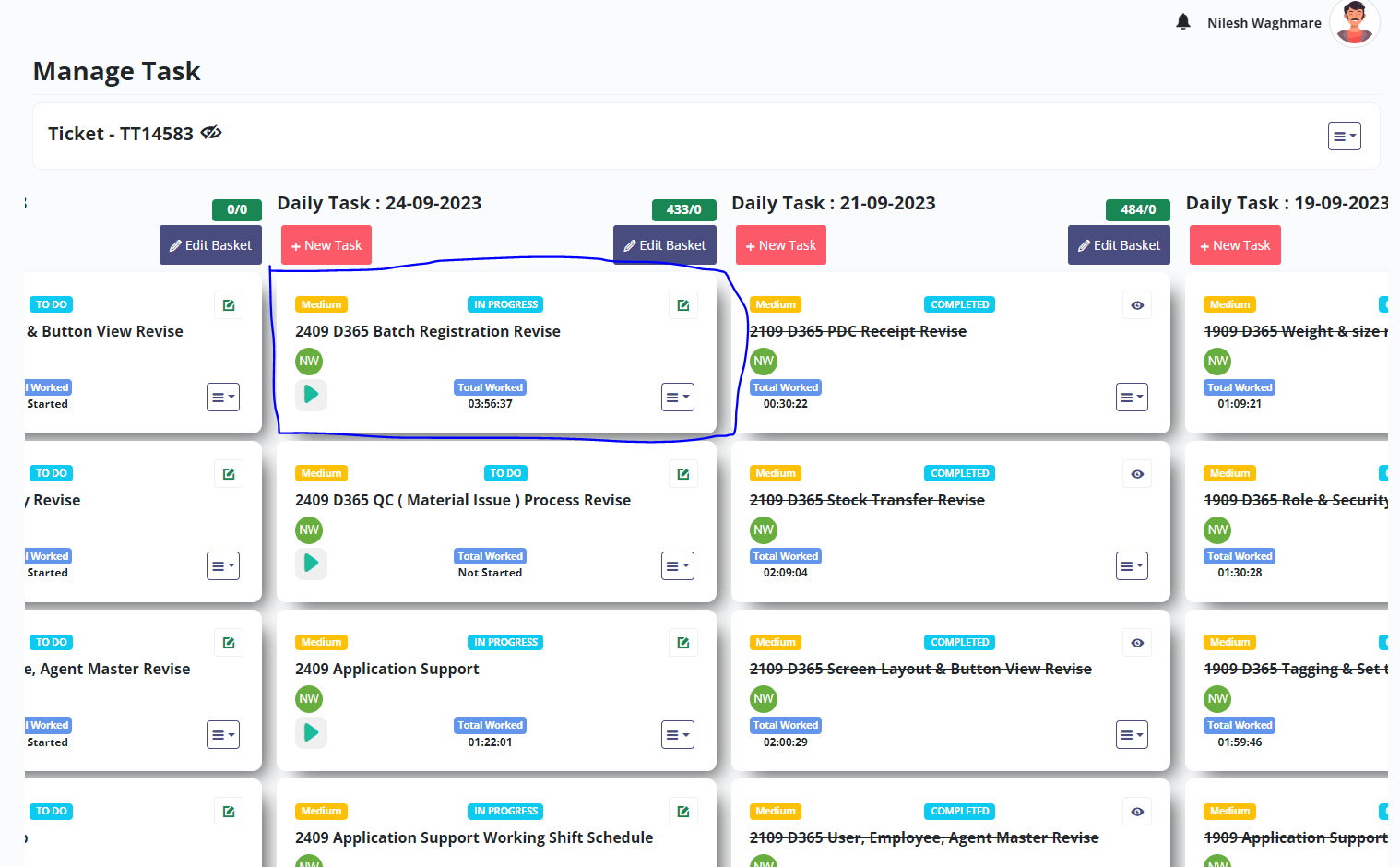Edit the QC Material Issue Process Revise task
Viewport: 1400px width, 867px height.
pyautogui.click(x=683, y=474)
